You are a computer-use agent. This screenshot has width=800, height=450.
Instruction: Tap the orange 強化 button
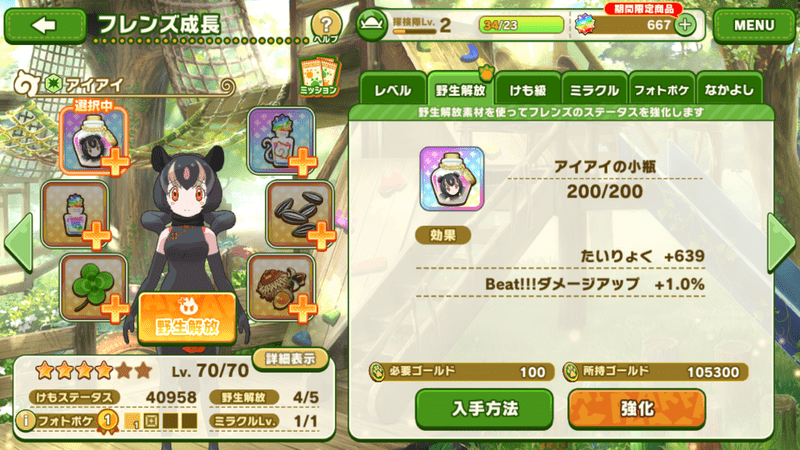(x=637, y=409)
